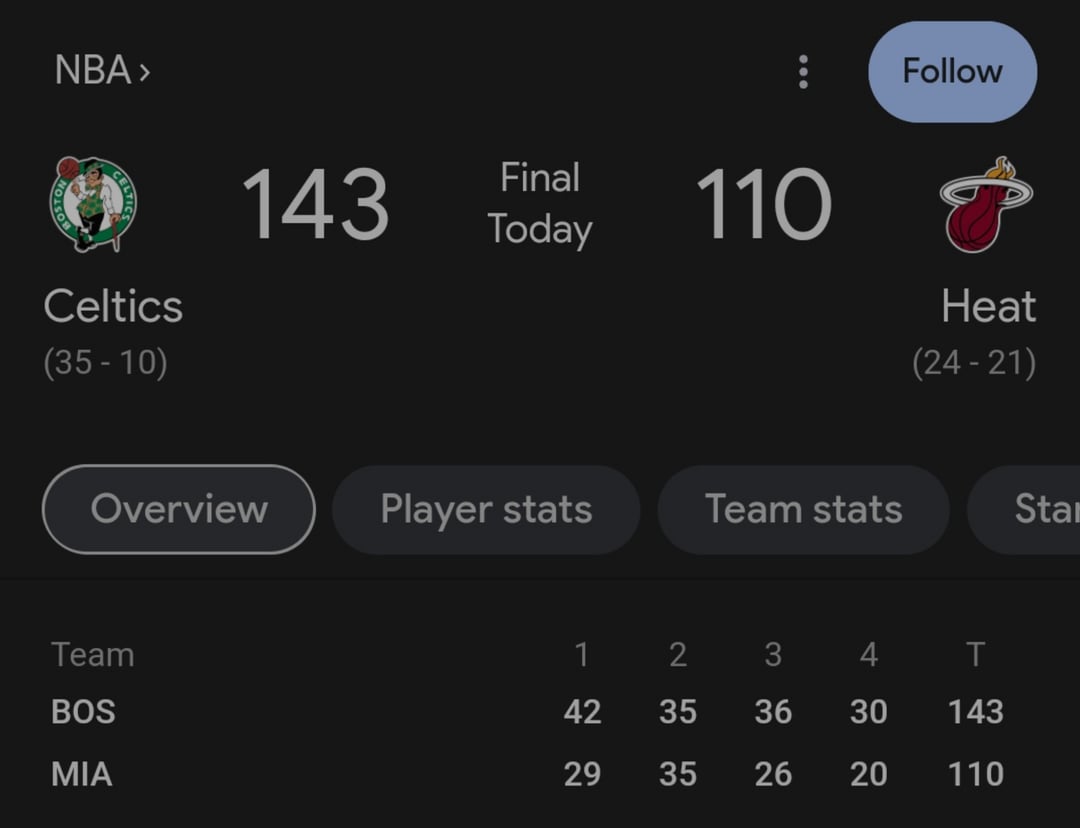Click the Heat team name
This screenshot has height=828, width=1080.
[988, 306]
